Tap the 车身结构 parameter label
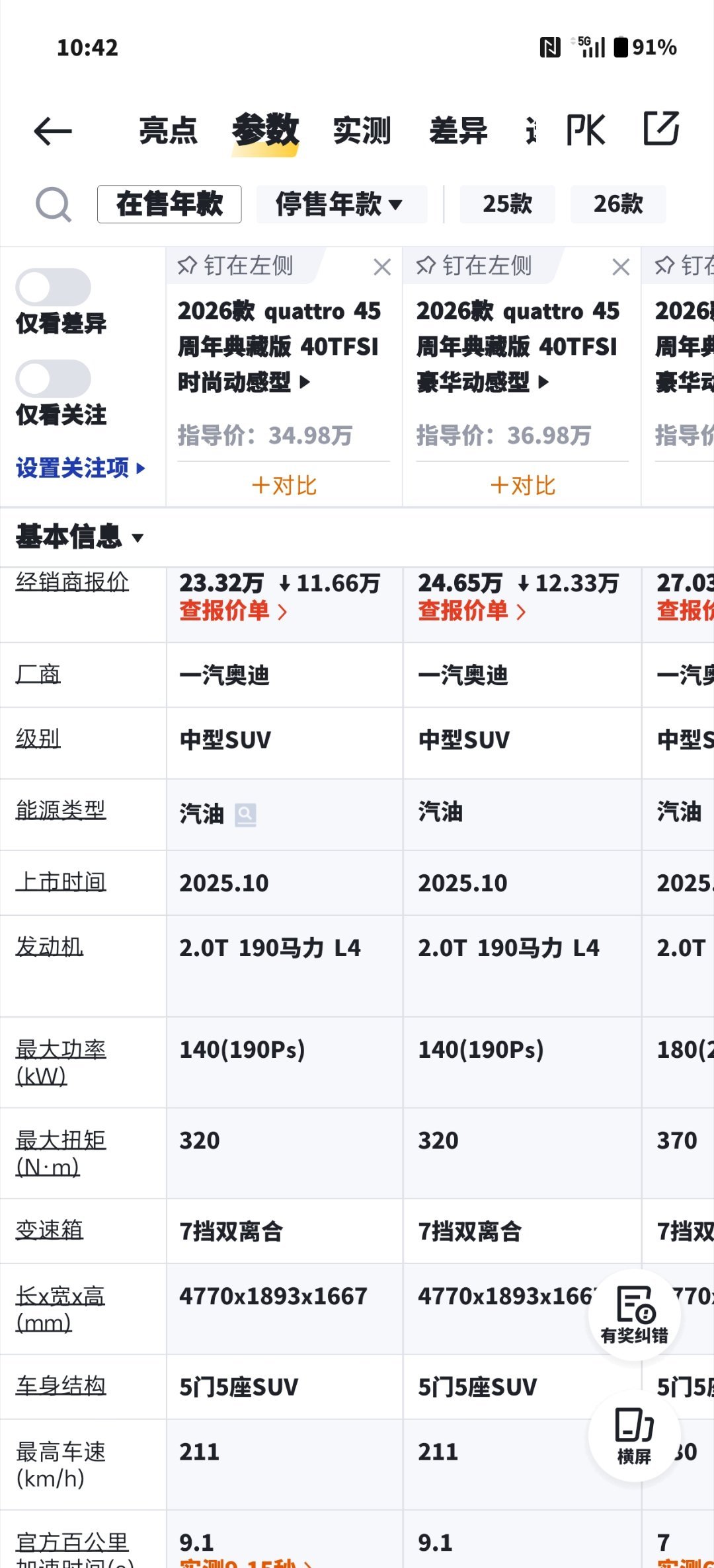 click(61, 1385)
